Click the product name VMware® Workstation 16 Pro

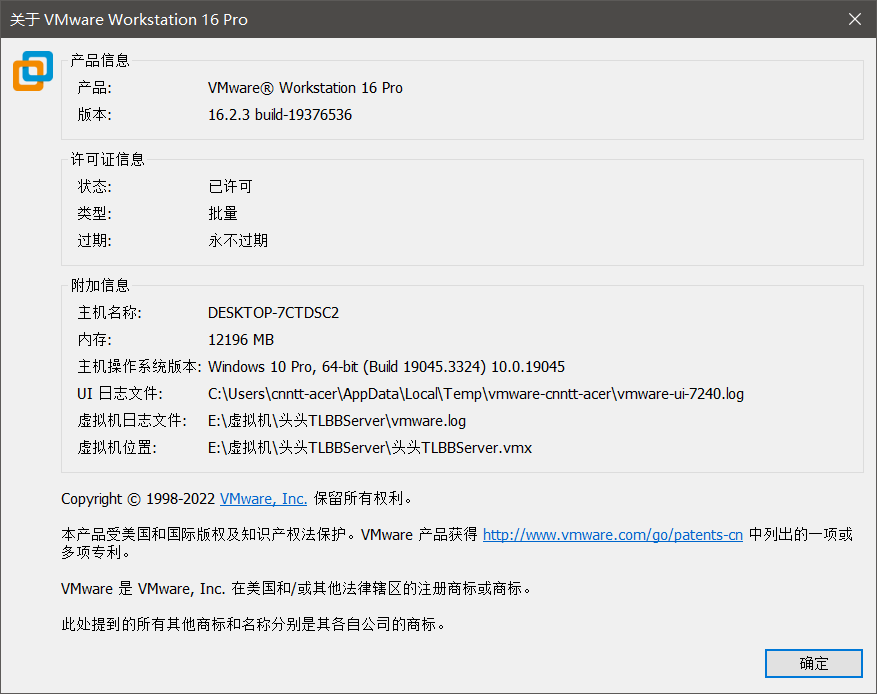(305, 88)
